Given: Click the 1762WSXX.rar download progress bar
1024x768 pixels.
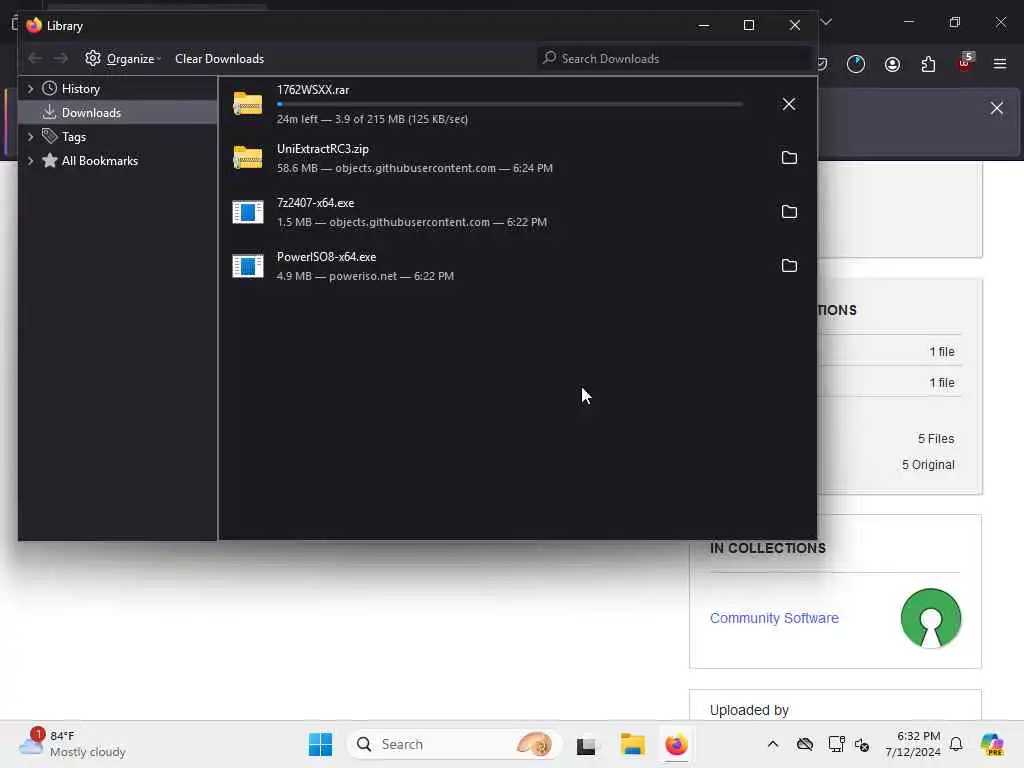Looking at the screenshot, I should click(509, 104).
